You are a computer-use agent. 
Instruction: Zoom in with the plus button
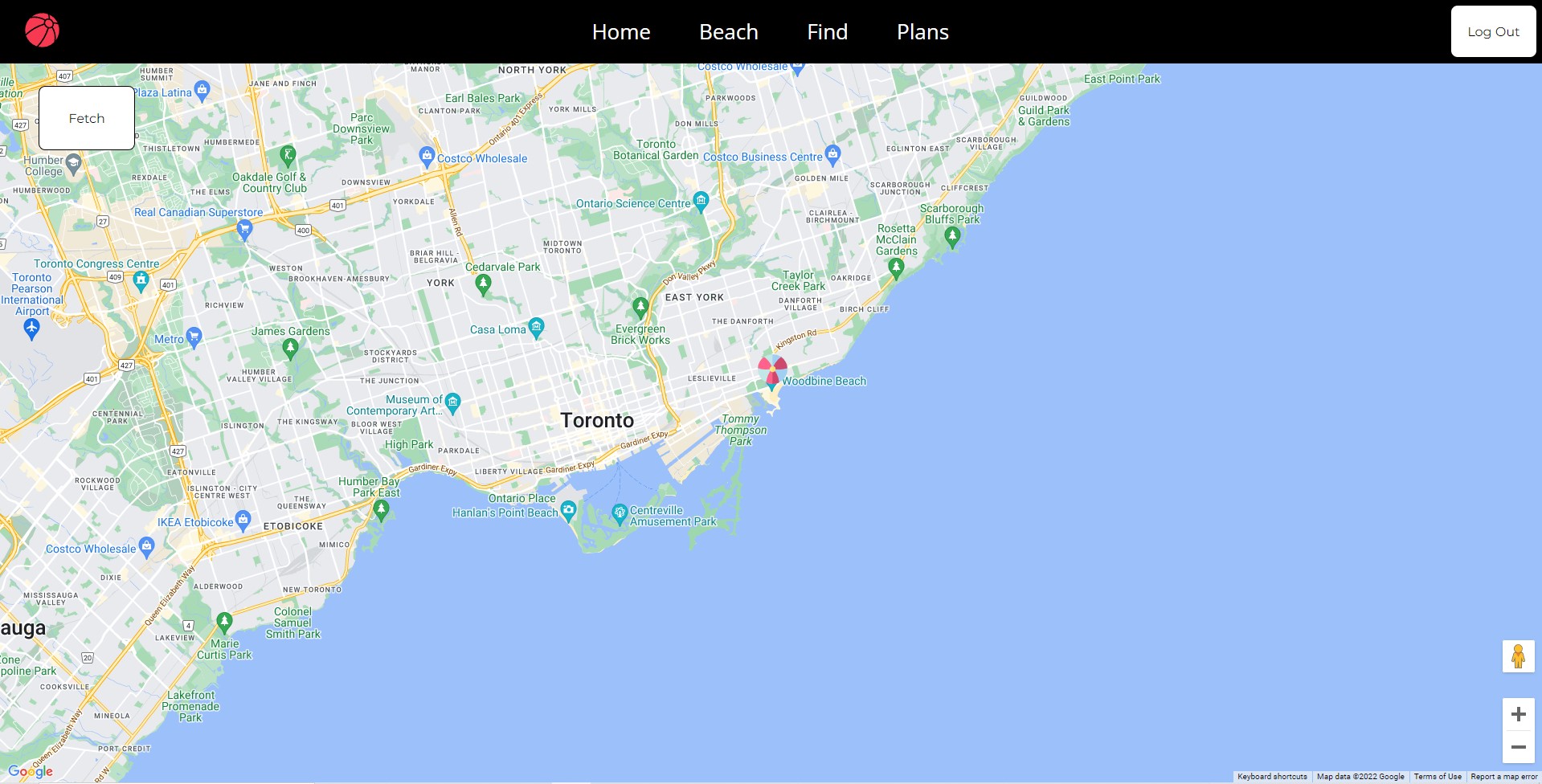(x=1518, y=714)
